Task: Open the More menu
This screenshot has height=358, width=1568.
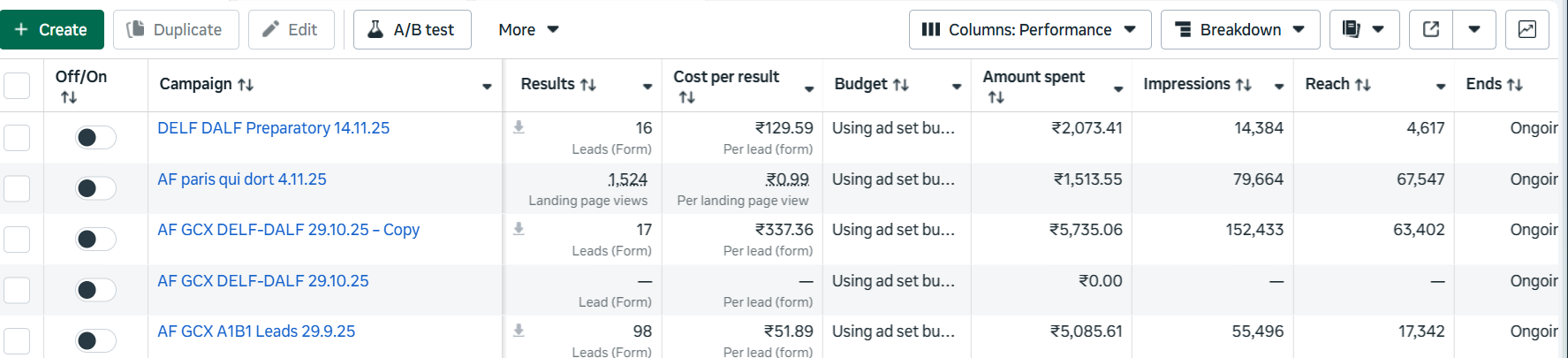Action: click(x=528, y=29)
